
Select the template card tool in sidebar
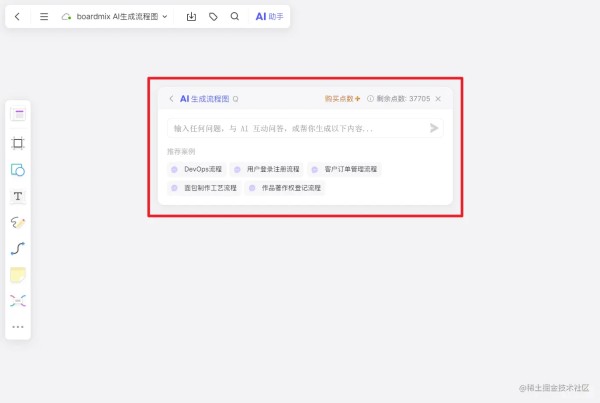pos(18,114)
